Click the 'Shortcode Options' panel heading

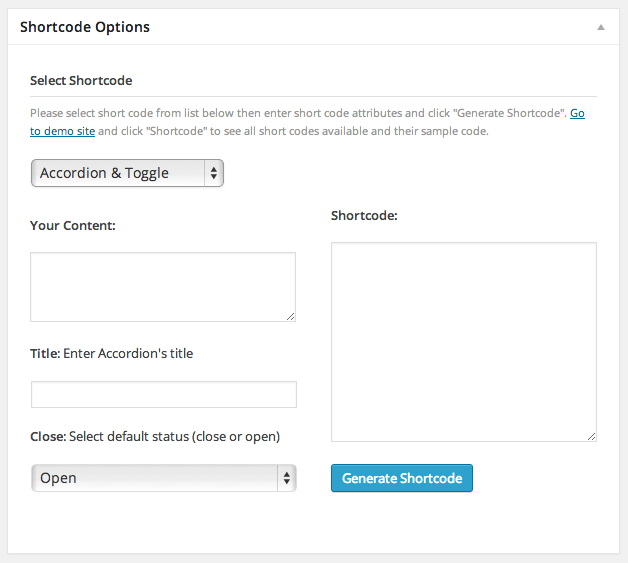coord(85,27)
